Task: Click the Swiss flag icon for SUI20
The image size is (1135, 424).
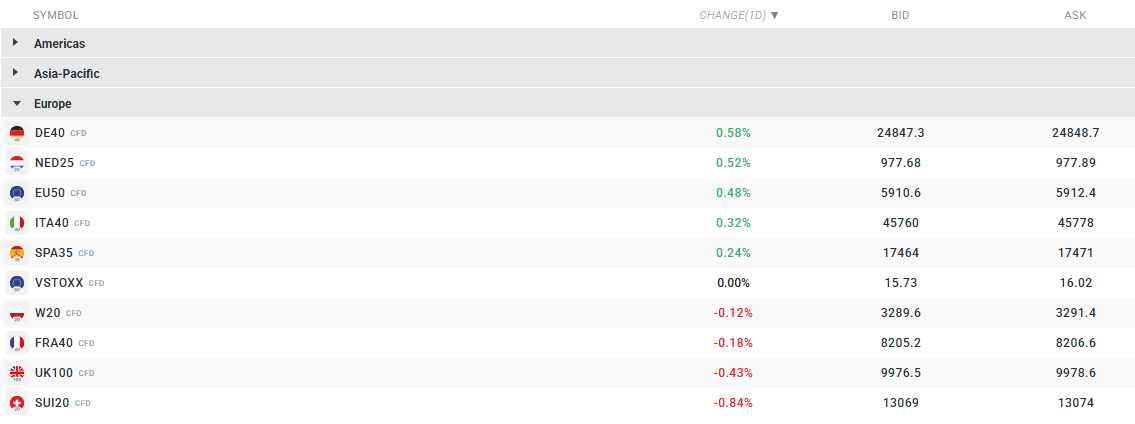Action: (17, 403)
